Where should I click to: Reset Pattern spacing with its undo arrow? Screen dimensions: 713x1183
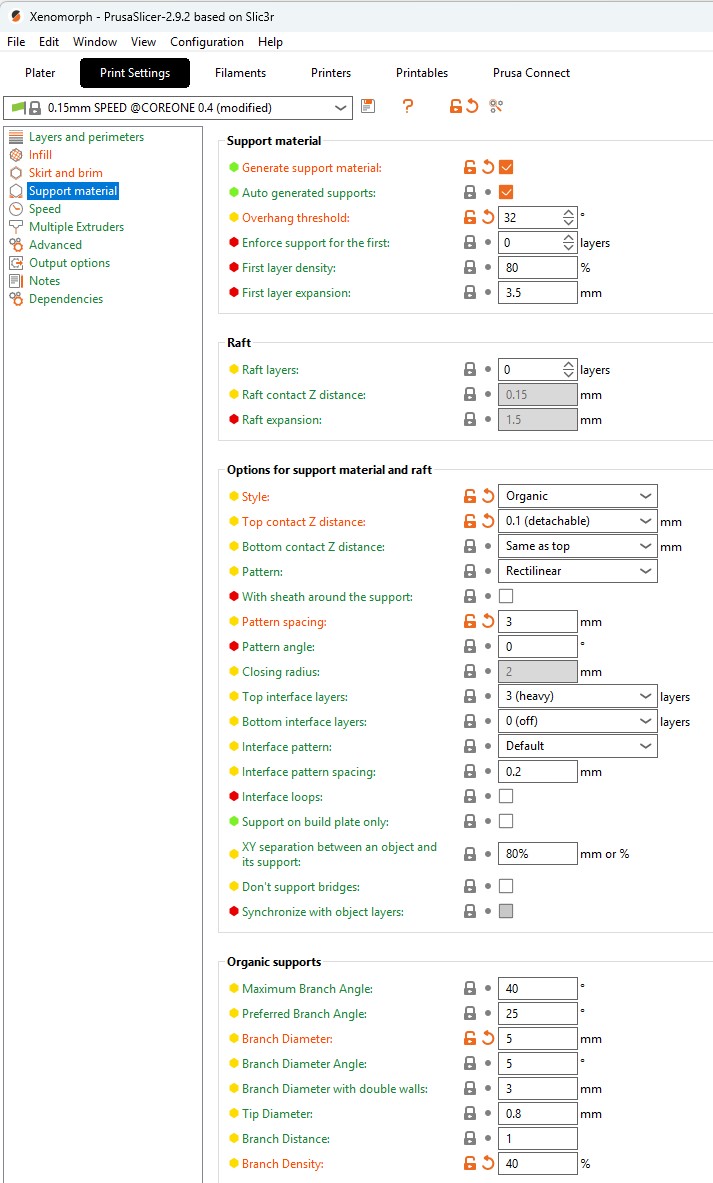(x=488, y=621)
